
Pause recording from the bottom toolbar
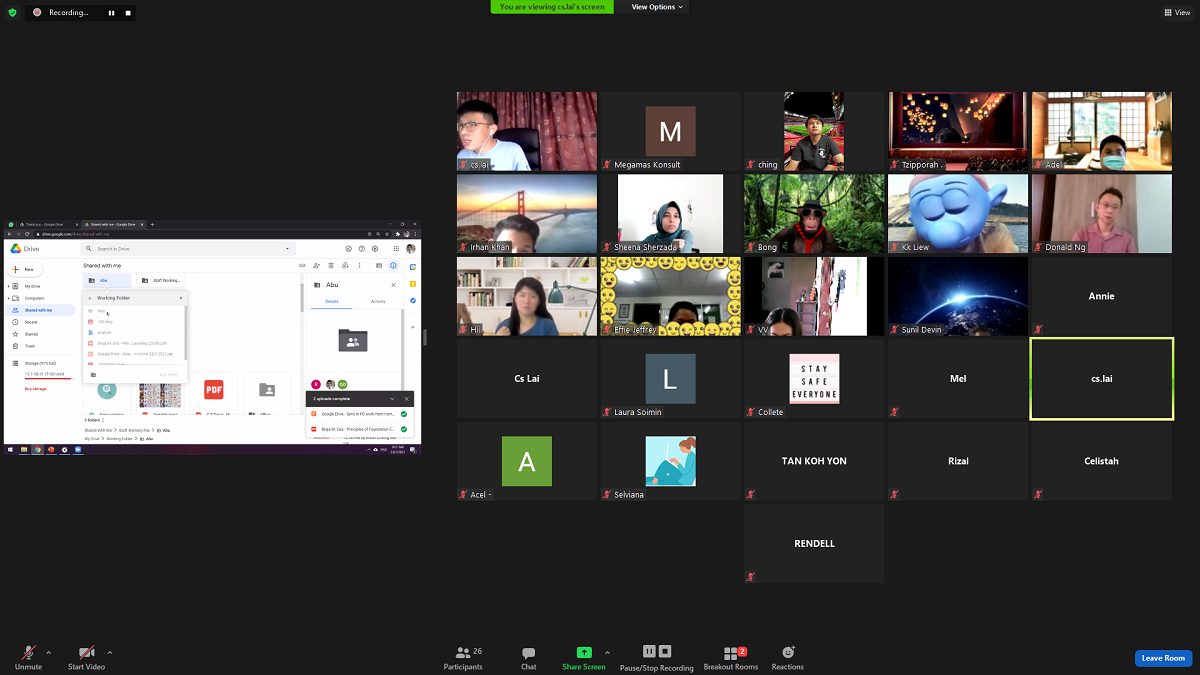tap(649, 651)
